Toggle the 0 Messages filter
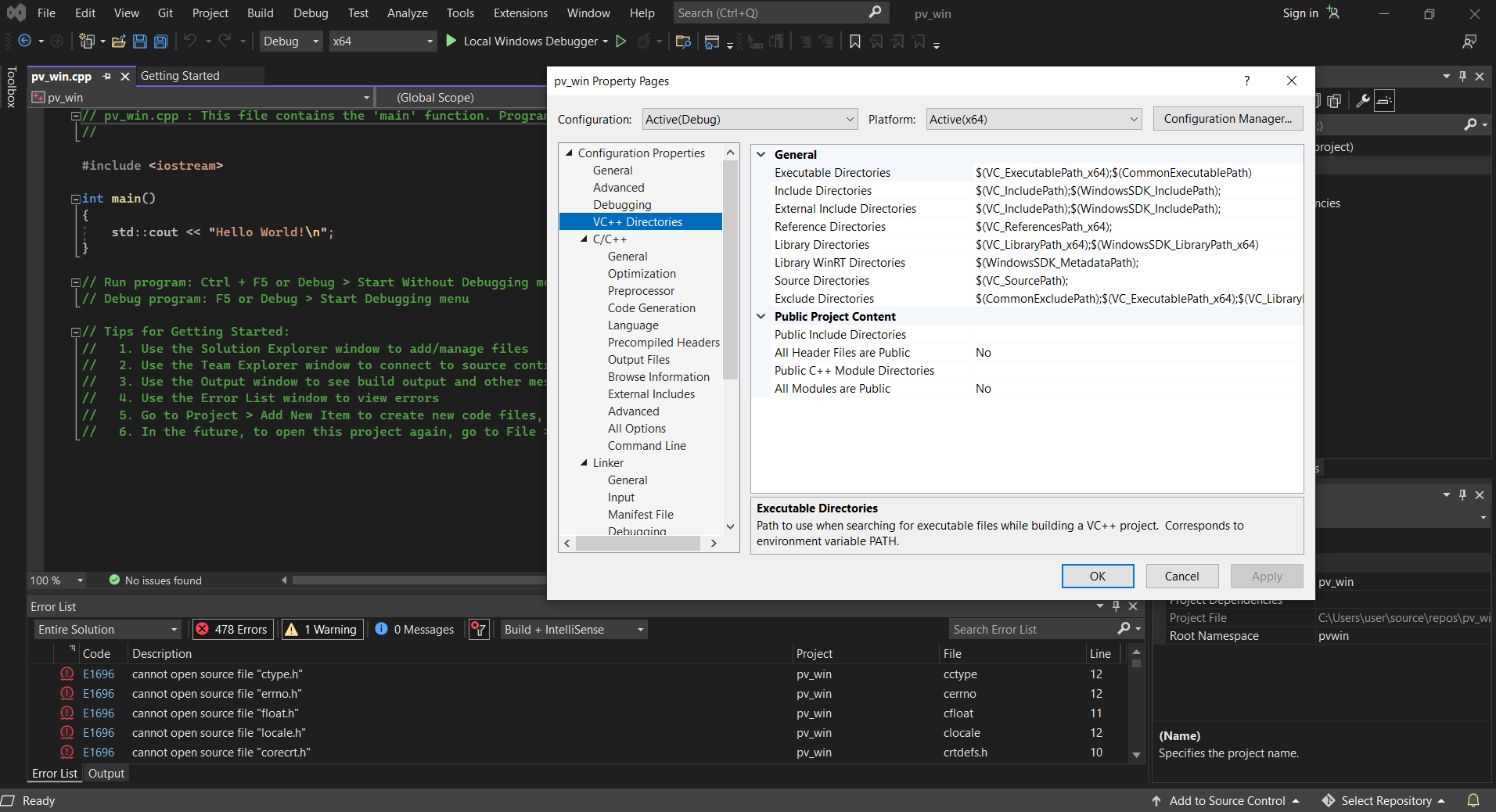1496x812 pixels. click(x=415, y=630)
